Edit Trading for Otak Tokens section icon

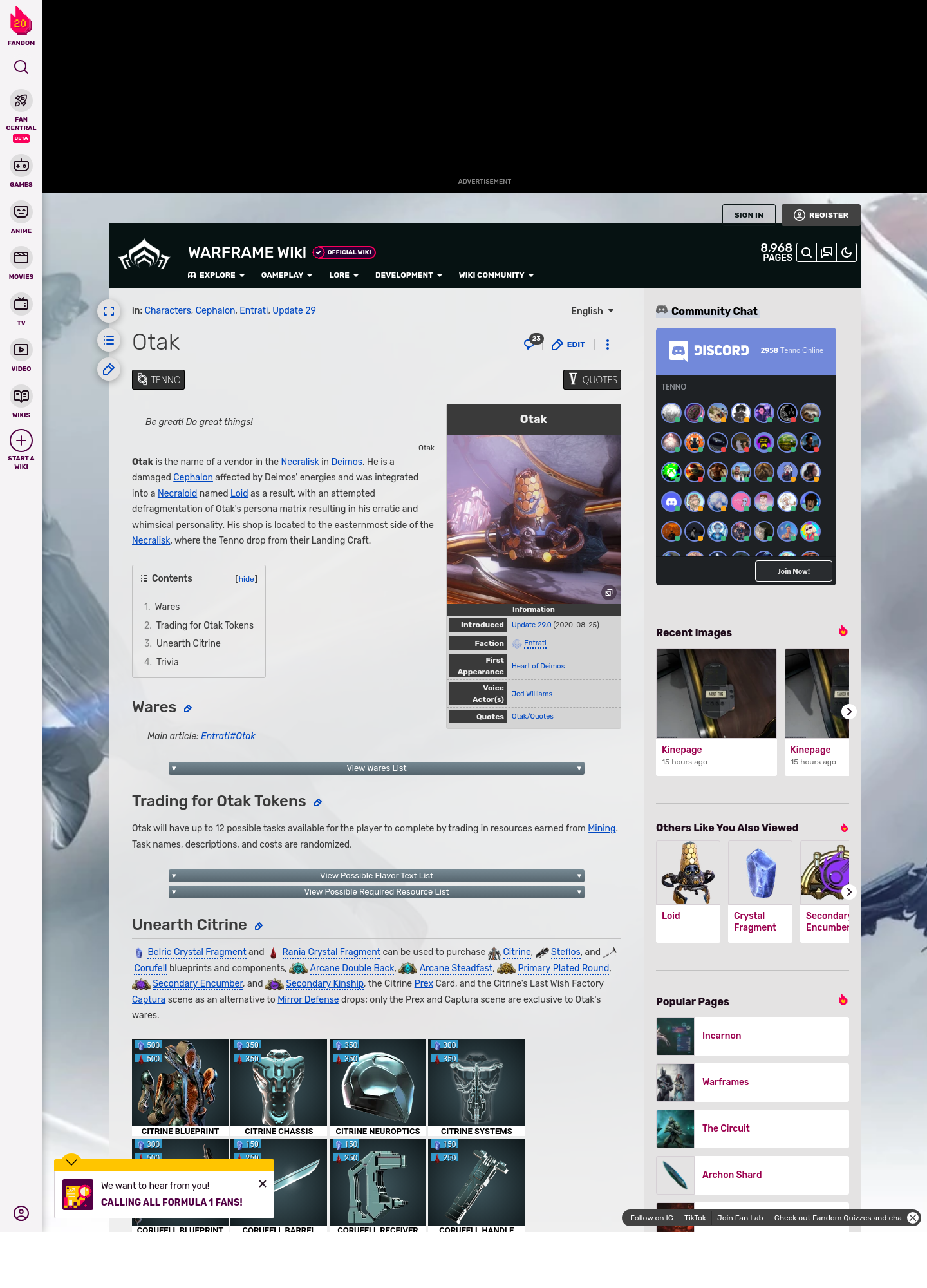[318, 802]
